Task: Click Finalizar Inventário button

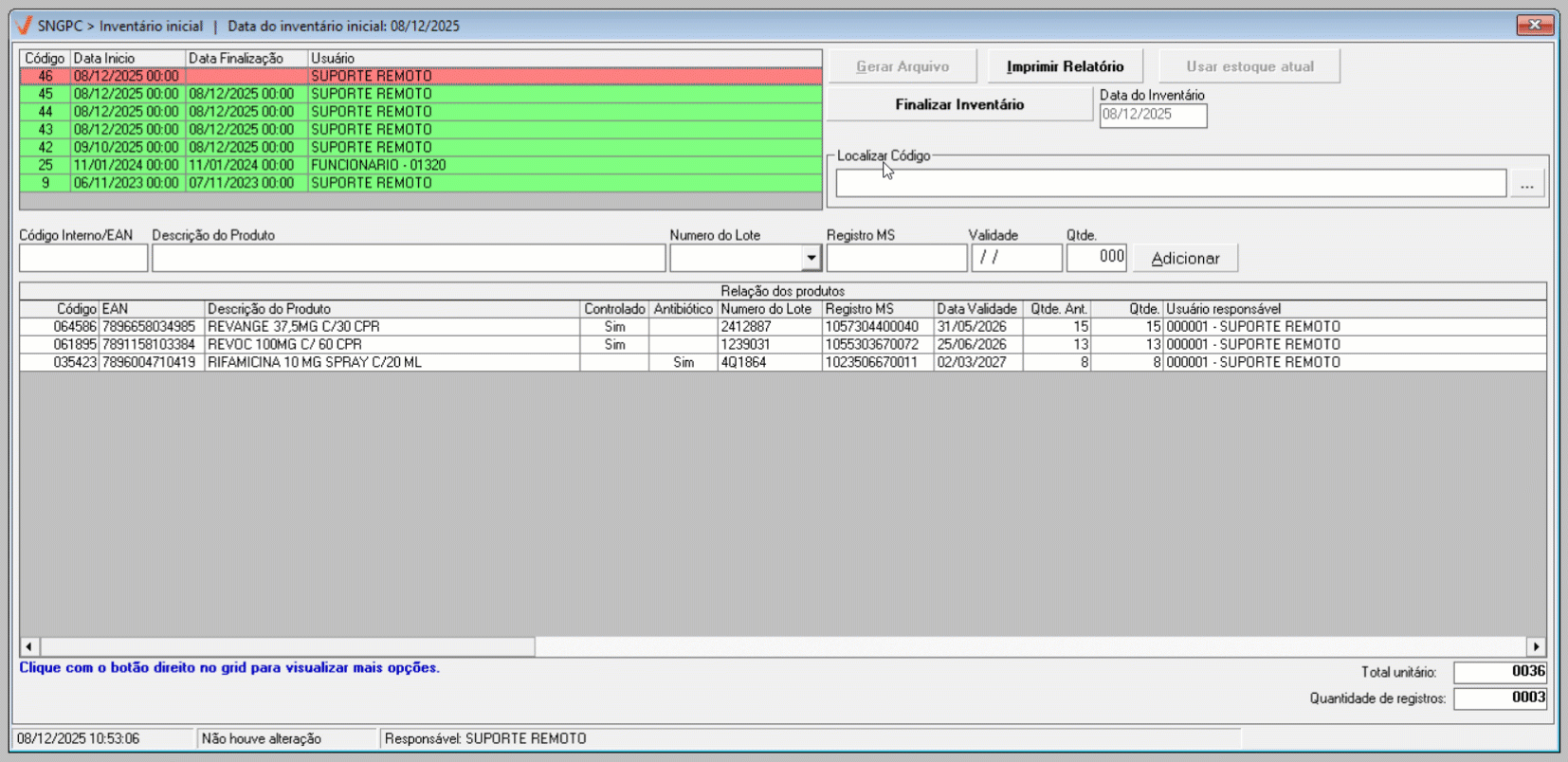Action: (959, 104)
